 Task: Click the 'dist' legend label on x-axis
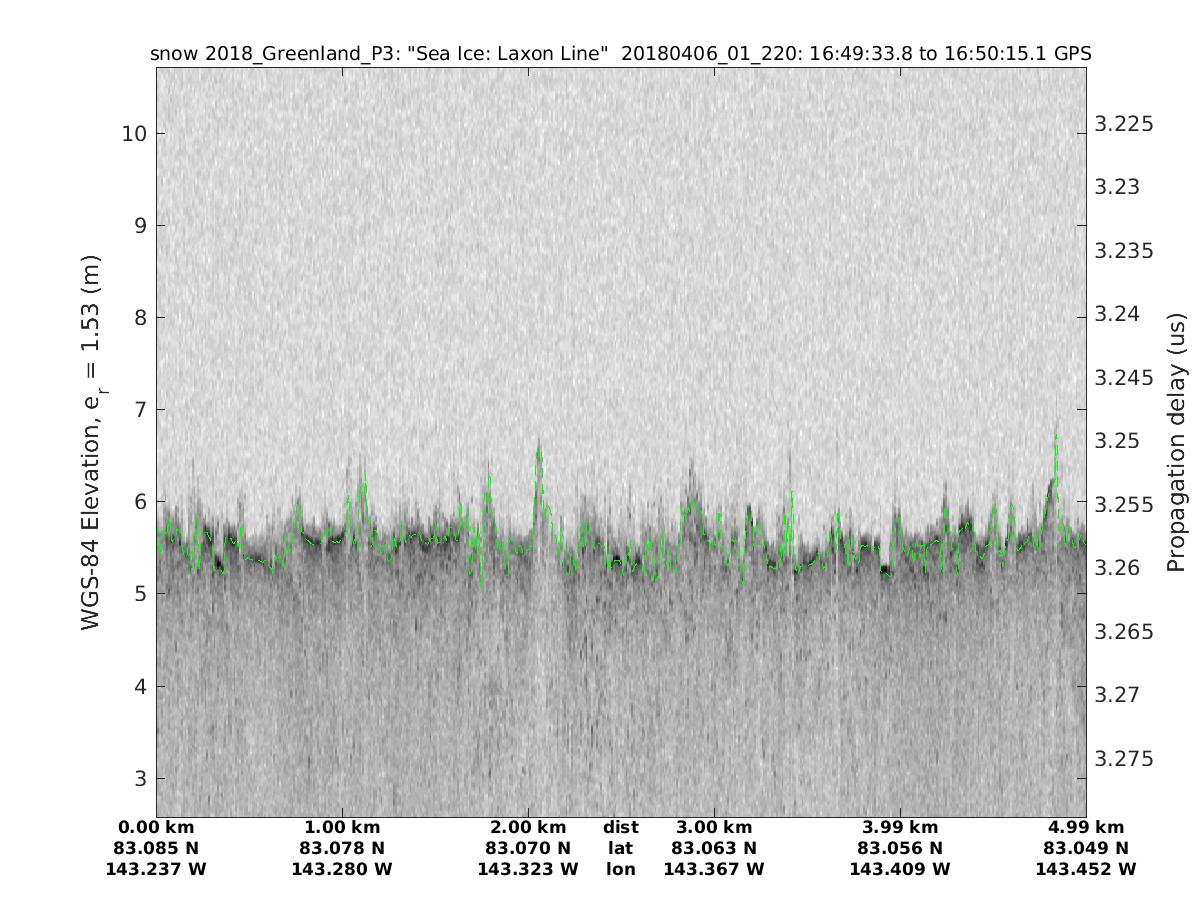[620, 828]
